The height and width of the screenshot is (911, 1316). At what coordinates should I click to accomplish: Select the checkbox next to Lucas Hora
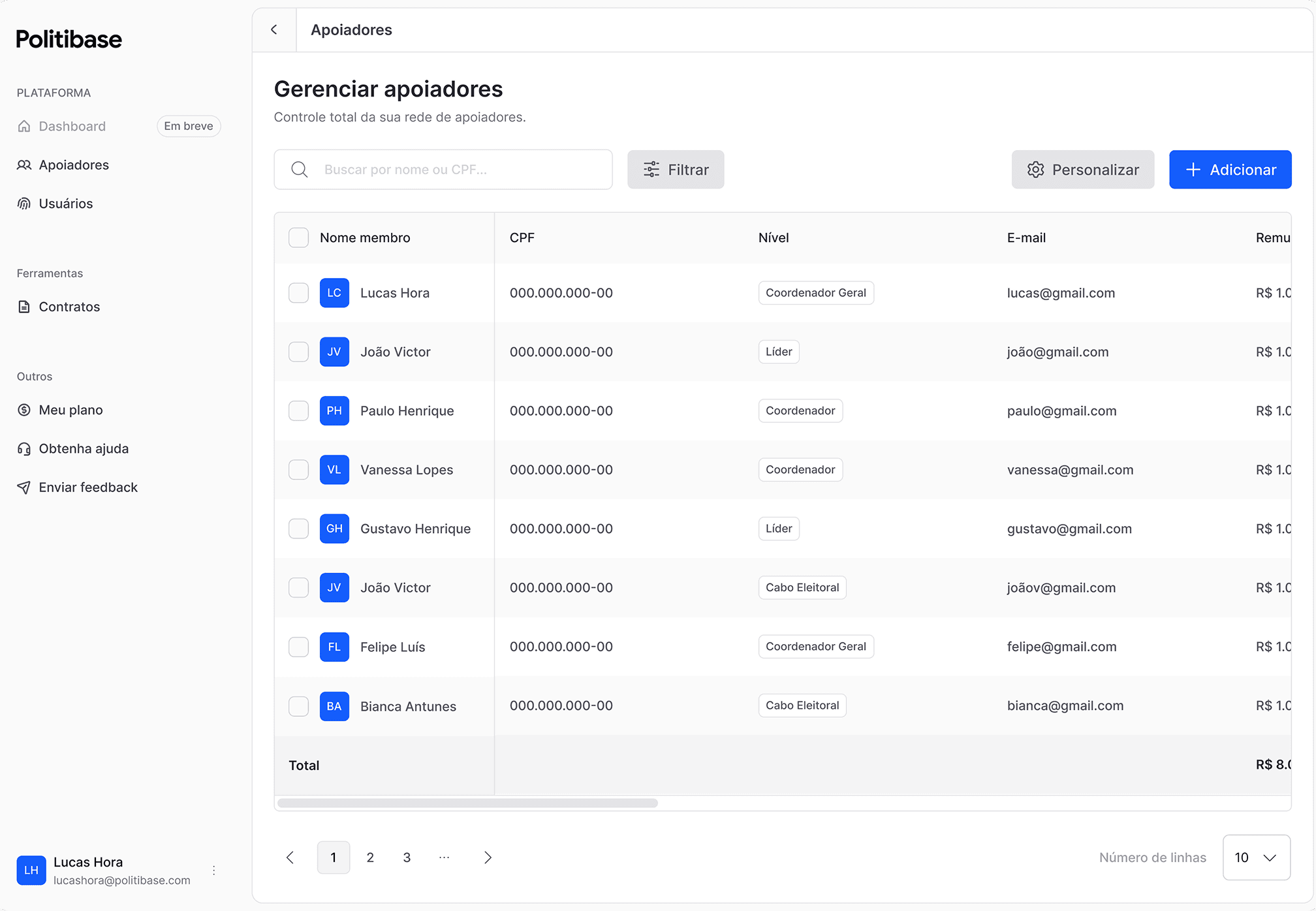click(298, 292)
